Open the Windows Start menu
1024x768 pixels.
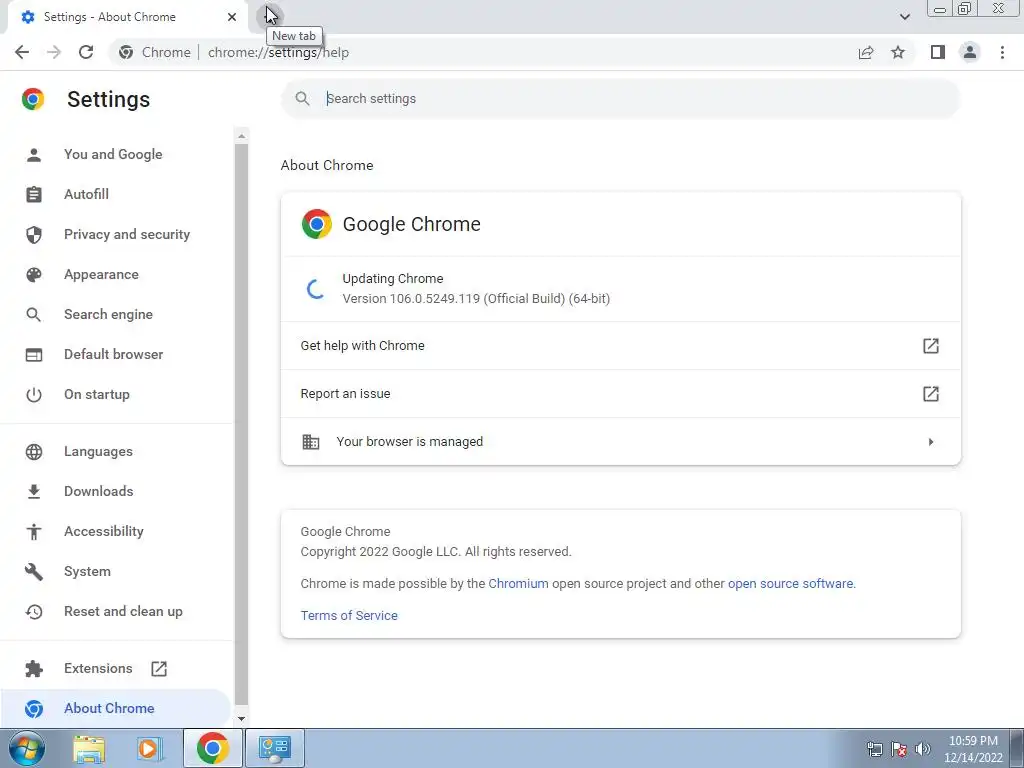click(26, 748)
